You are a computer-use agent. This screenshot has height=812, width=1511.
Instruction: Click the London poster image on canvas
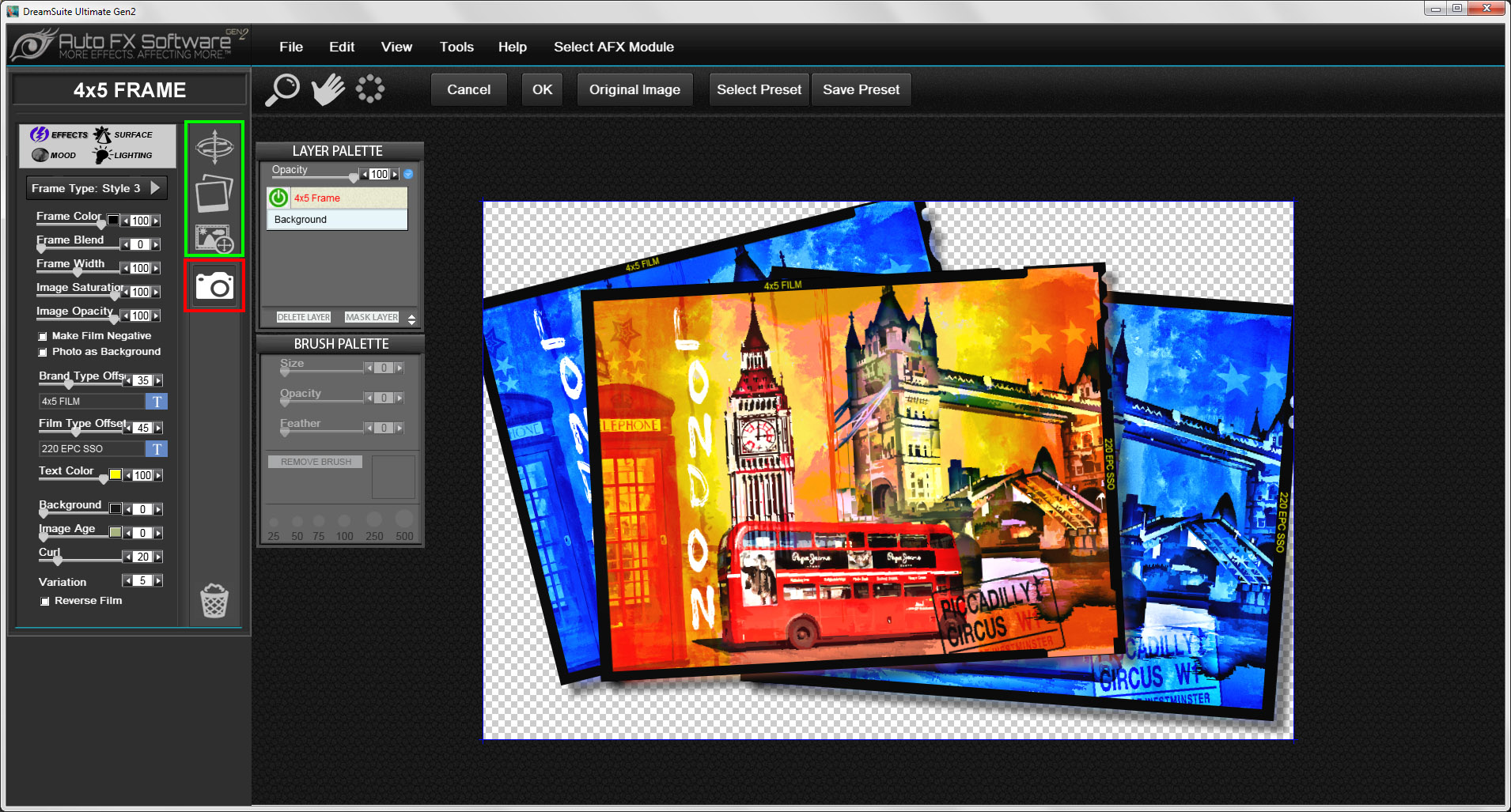888,470
